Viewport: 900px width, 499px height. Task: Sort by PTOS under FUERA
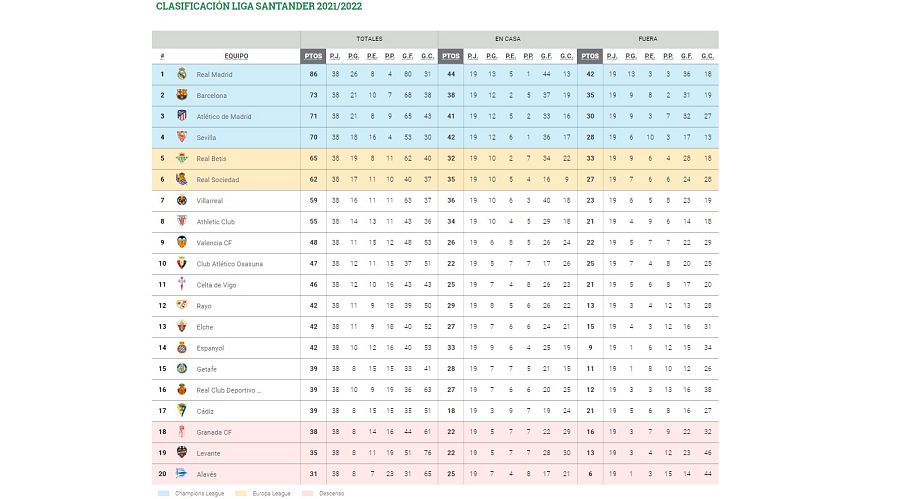[x=590, y=56]
